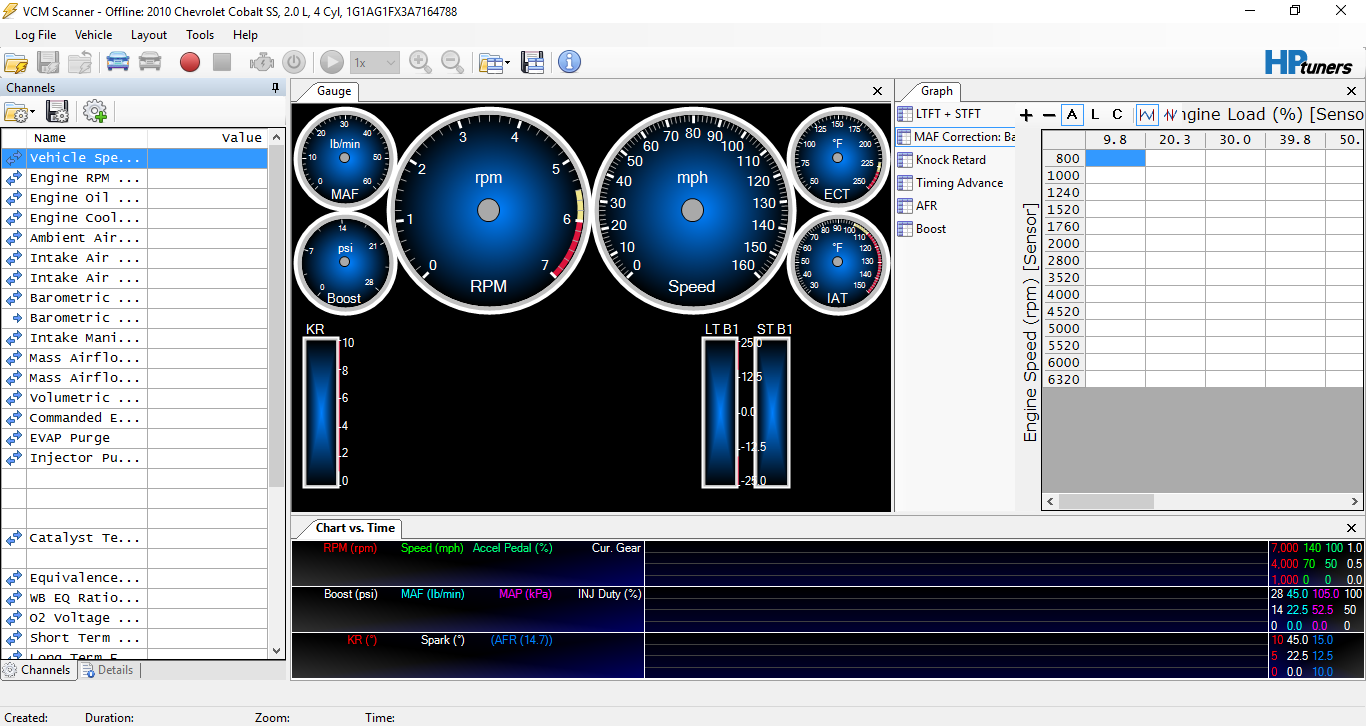Toggle the blue line graph view icon
Viewport: 1366px width, 726px height.
point(1147,114)
